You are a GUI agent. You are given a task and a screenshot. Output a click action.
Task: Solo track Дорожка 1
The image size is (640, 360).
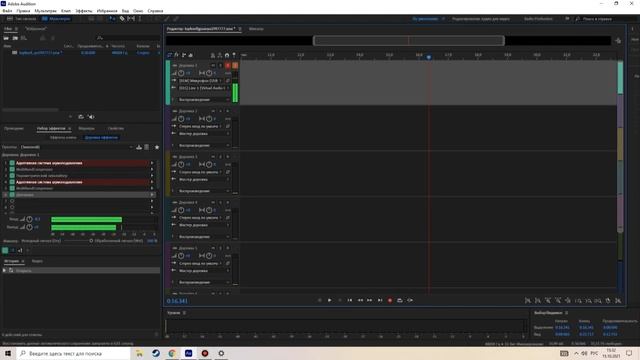(x=220, y=65)
